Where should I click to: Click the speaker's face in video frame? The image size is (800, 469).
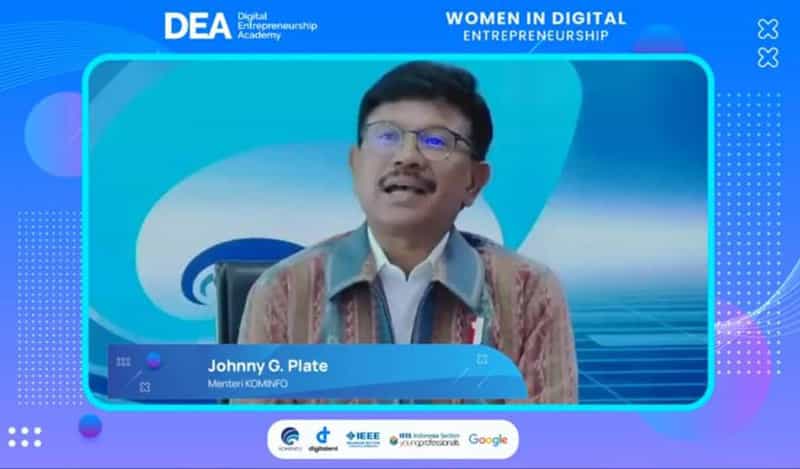(413, 150)
